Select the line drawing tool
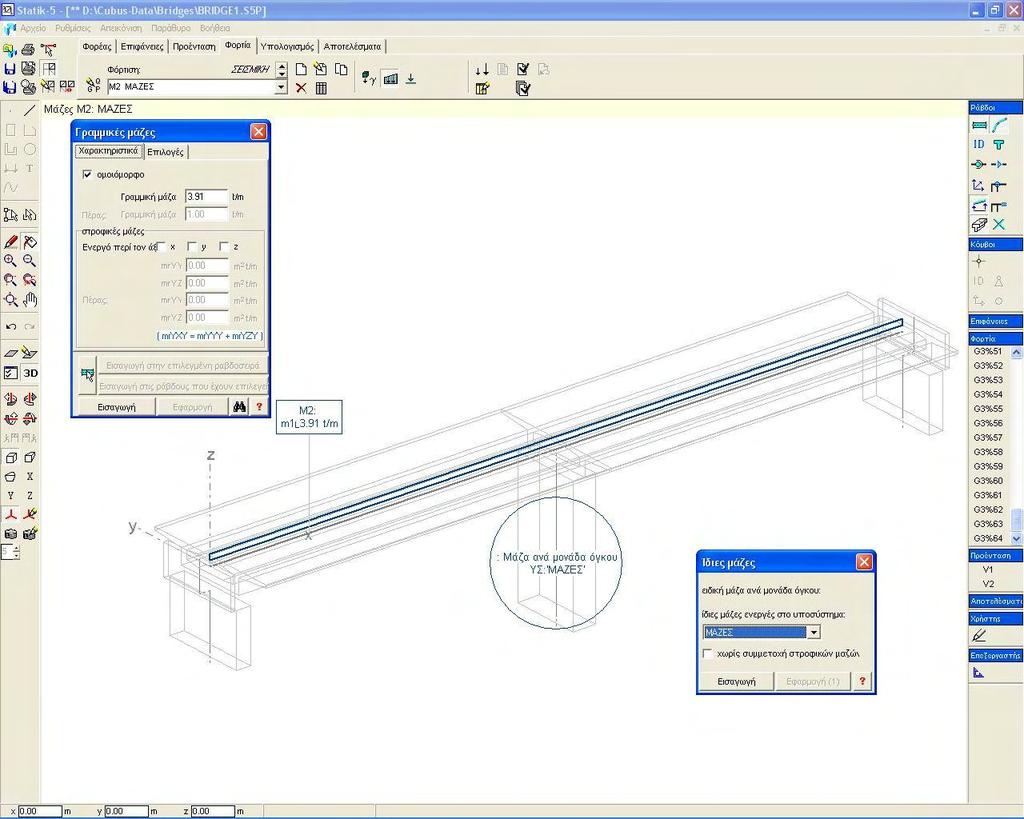Viewport: 1024px width, 819px height. (x=29, y=111)
